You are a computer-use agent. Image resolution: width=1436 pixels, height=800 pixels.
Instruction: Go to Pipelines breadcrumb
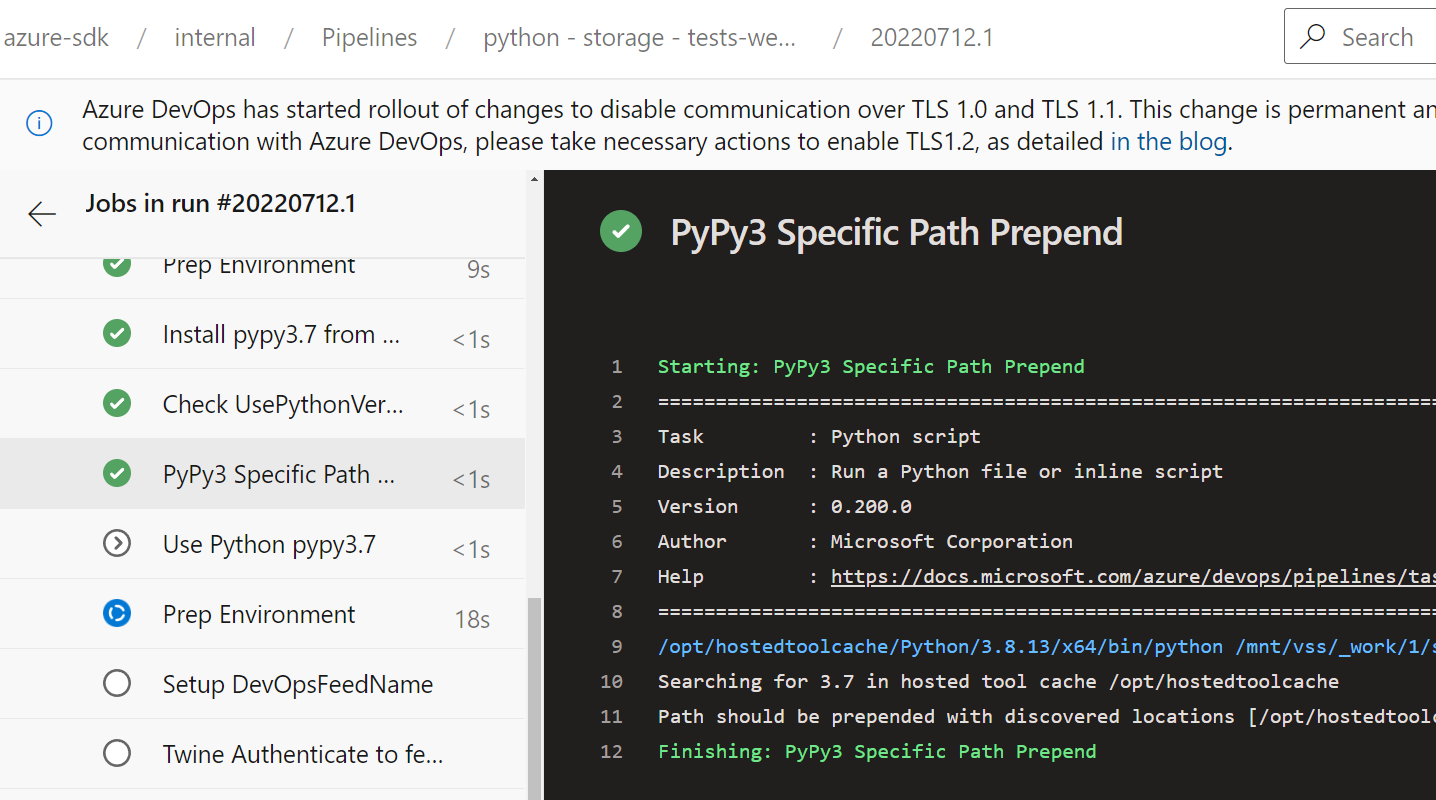(x=369, y=38)
